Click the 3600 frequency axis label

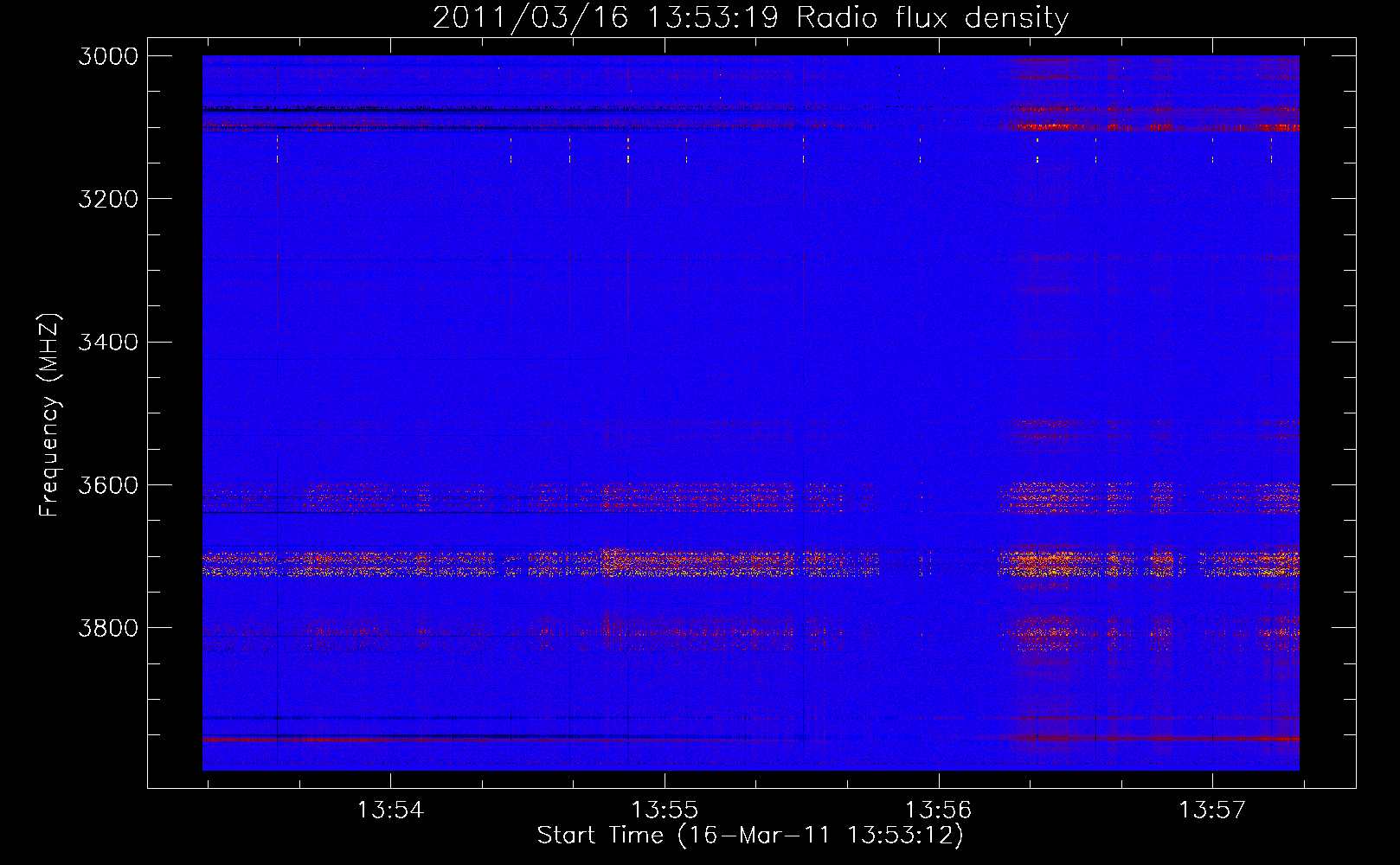108,485
